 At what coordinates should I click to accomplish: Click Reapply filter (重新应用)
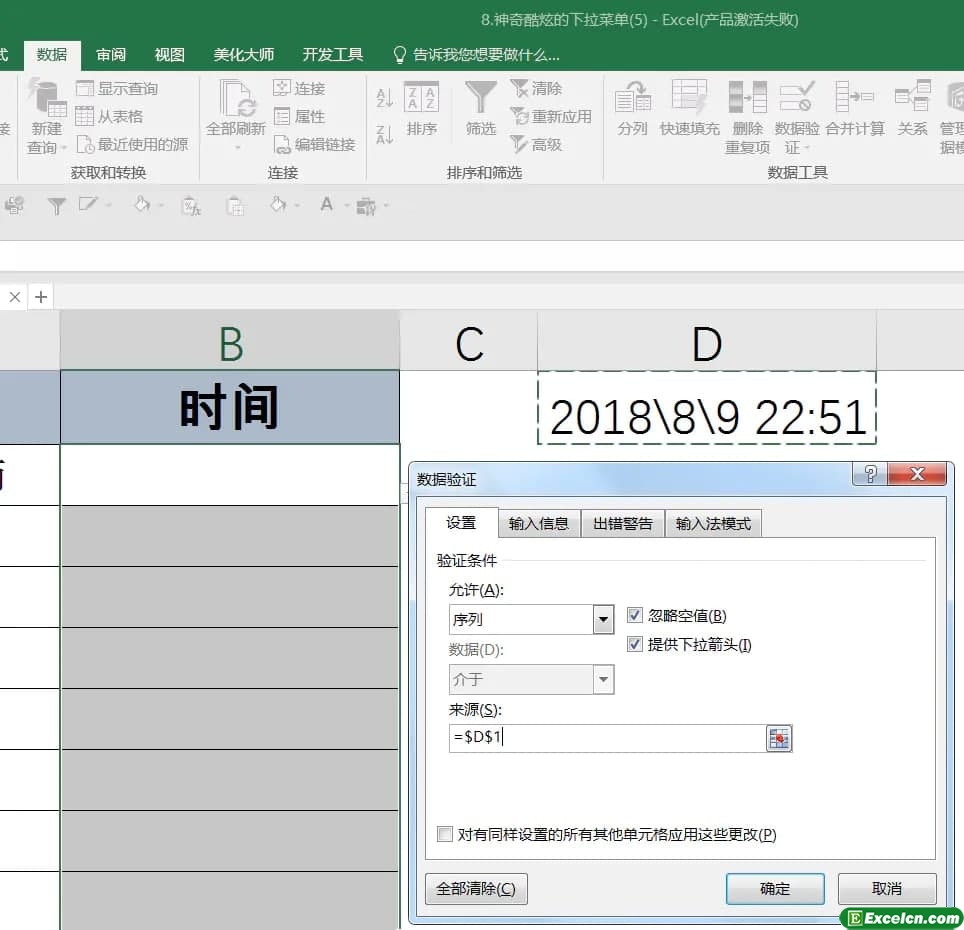551,116
